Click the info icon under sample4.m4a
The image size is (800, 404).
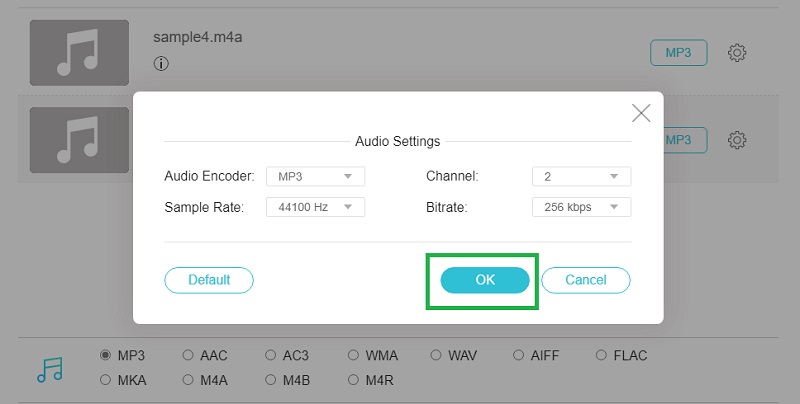point(160,64)
